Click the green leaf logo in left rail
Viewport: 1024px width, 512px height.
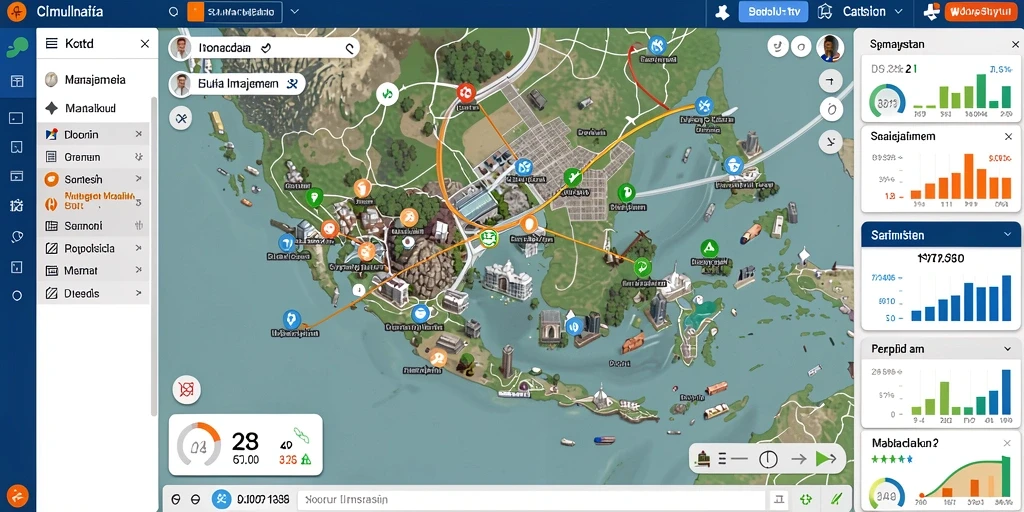point(18,47)
